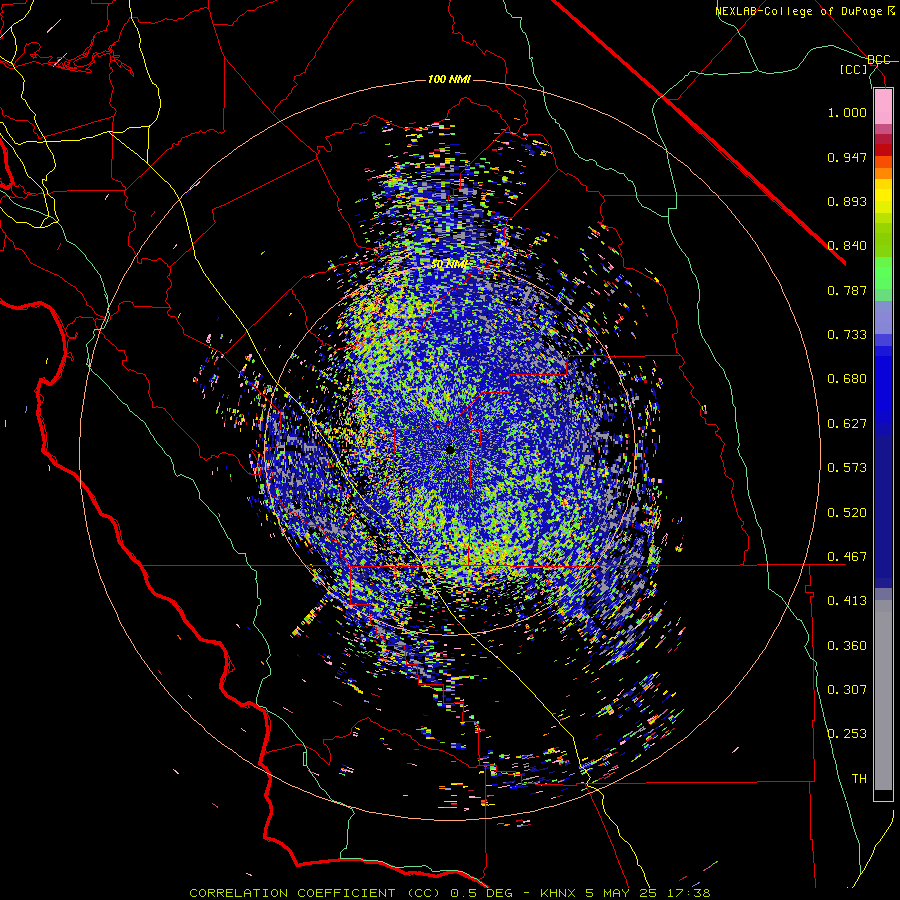Screen dimensions: 900x900
Task: Pick the pink segment of the color scale
Action: [883, 107]
